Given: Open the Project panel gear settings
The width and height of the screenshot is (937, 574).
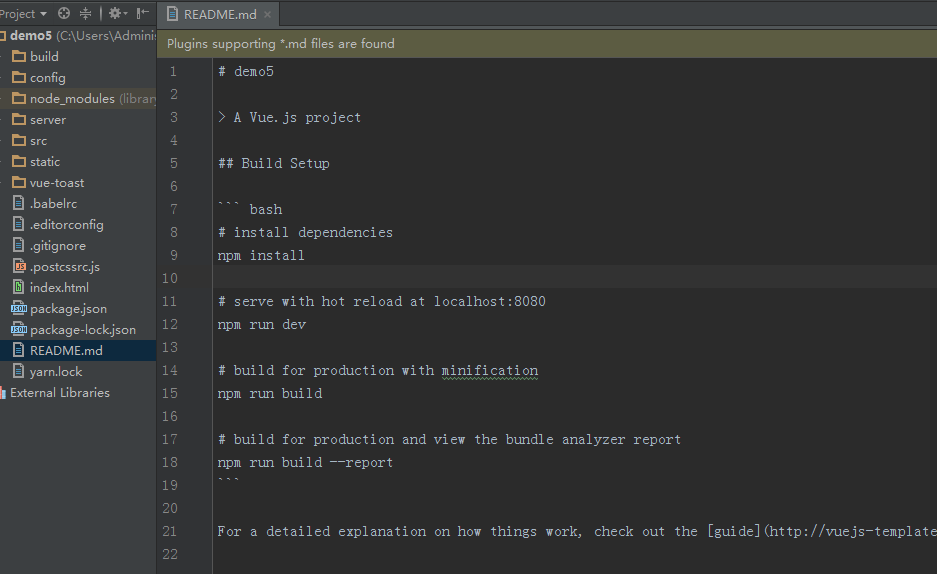Looking at the screenshot, I should pos(118,13).
